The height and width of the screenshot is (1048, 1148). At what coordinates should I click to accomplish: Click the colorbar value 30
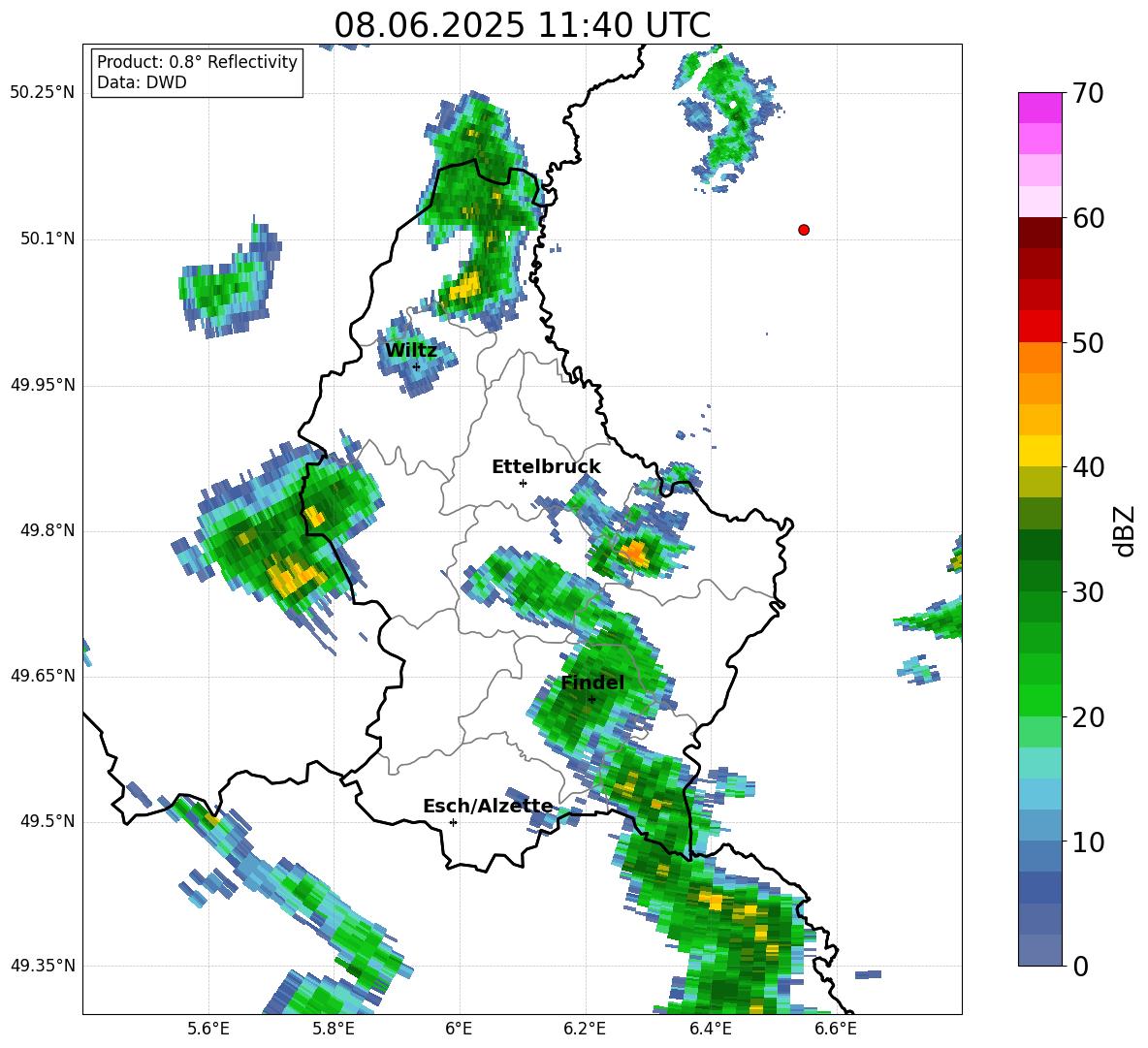pos(1088,592)
